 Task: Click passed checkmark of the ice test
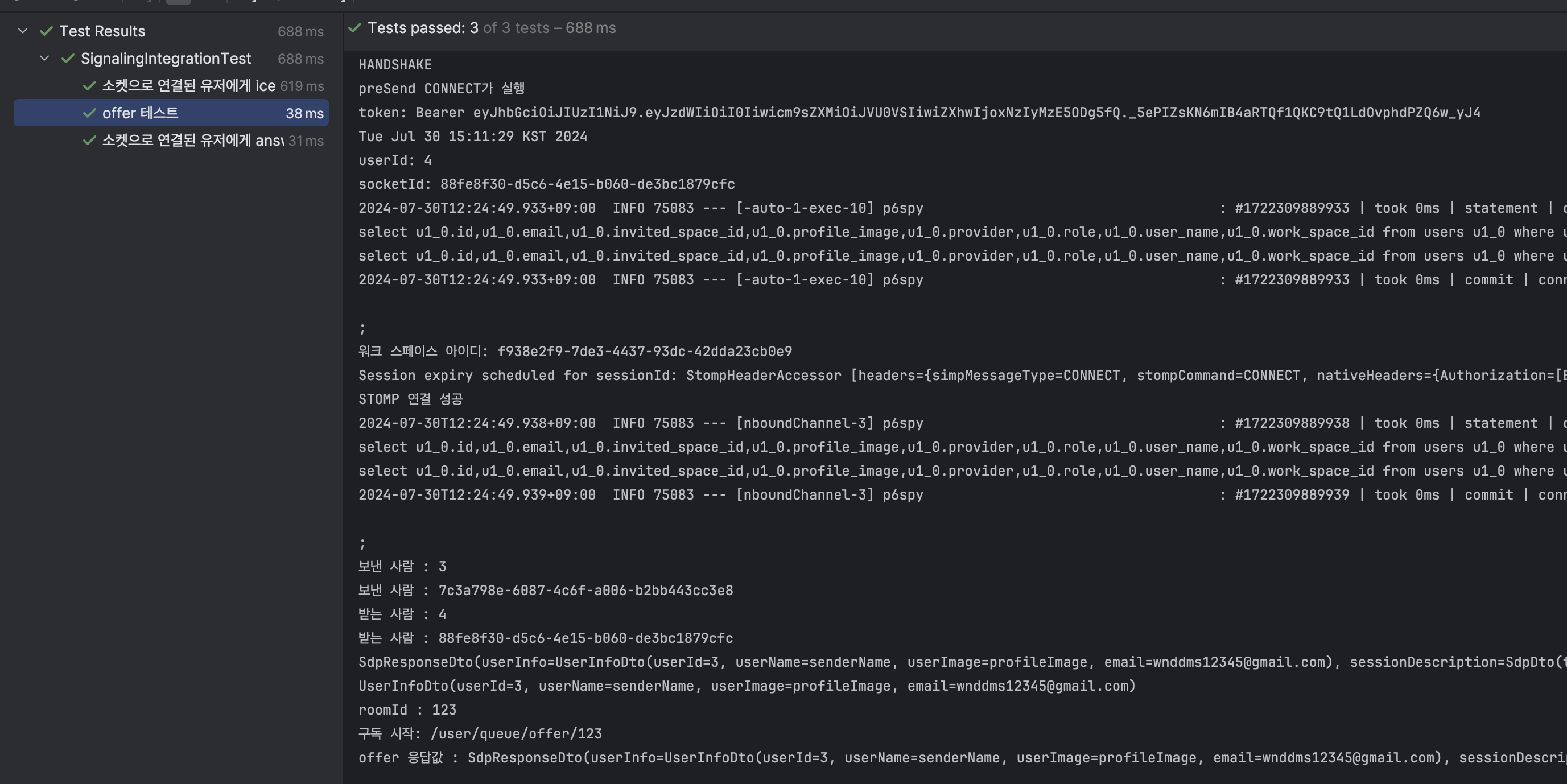[89, 86]
